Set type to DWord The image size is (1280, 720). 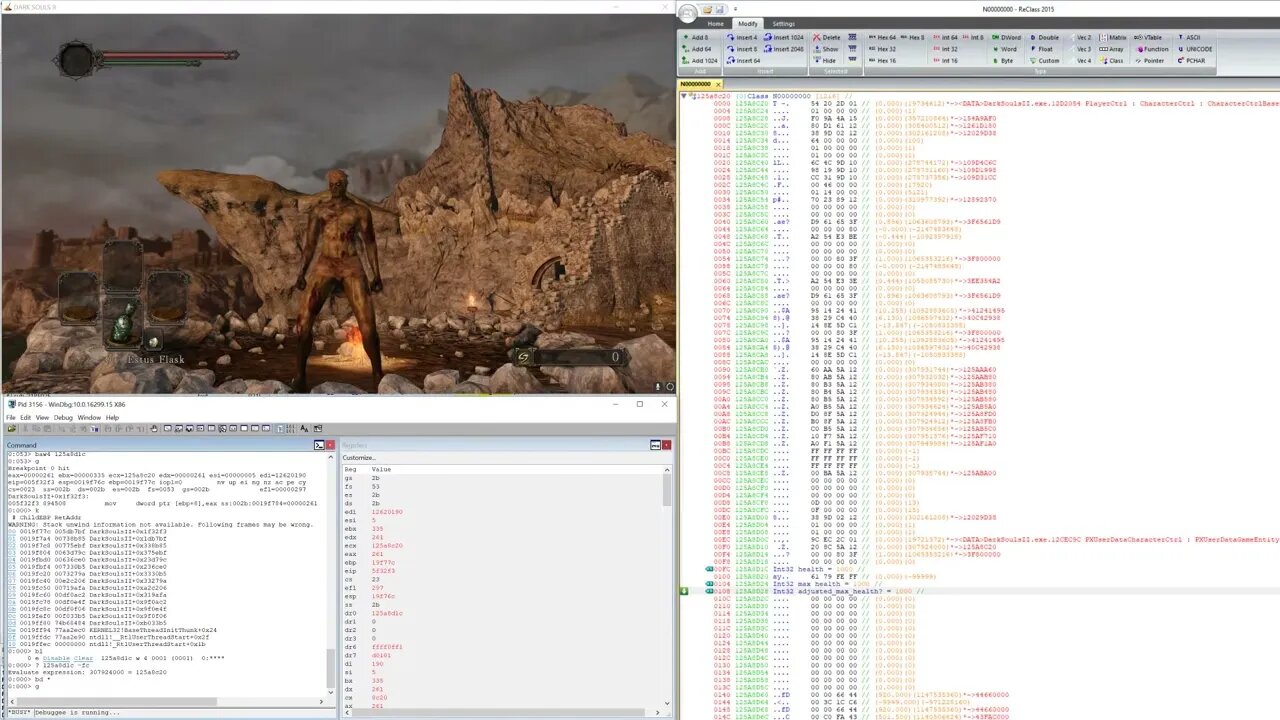(1007, 37)
